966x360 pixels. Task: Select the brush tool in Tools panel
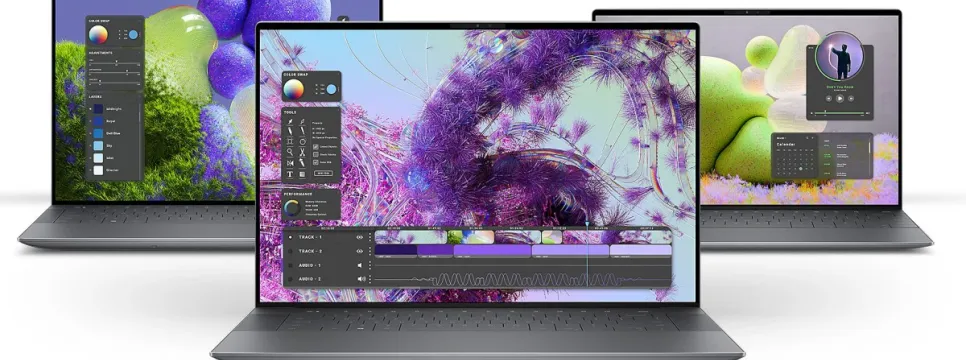pos(290,122)
